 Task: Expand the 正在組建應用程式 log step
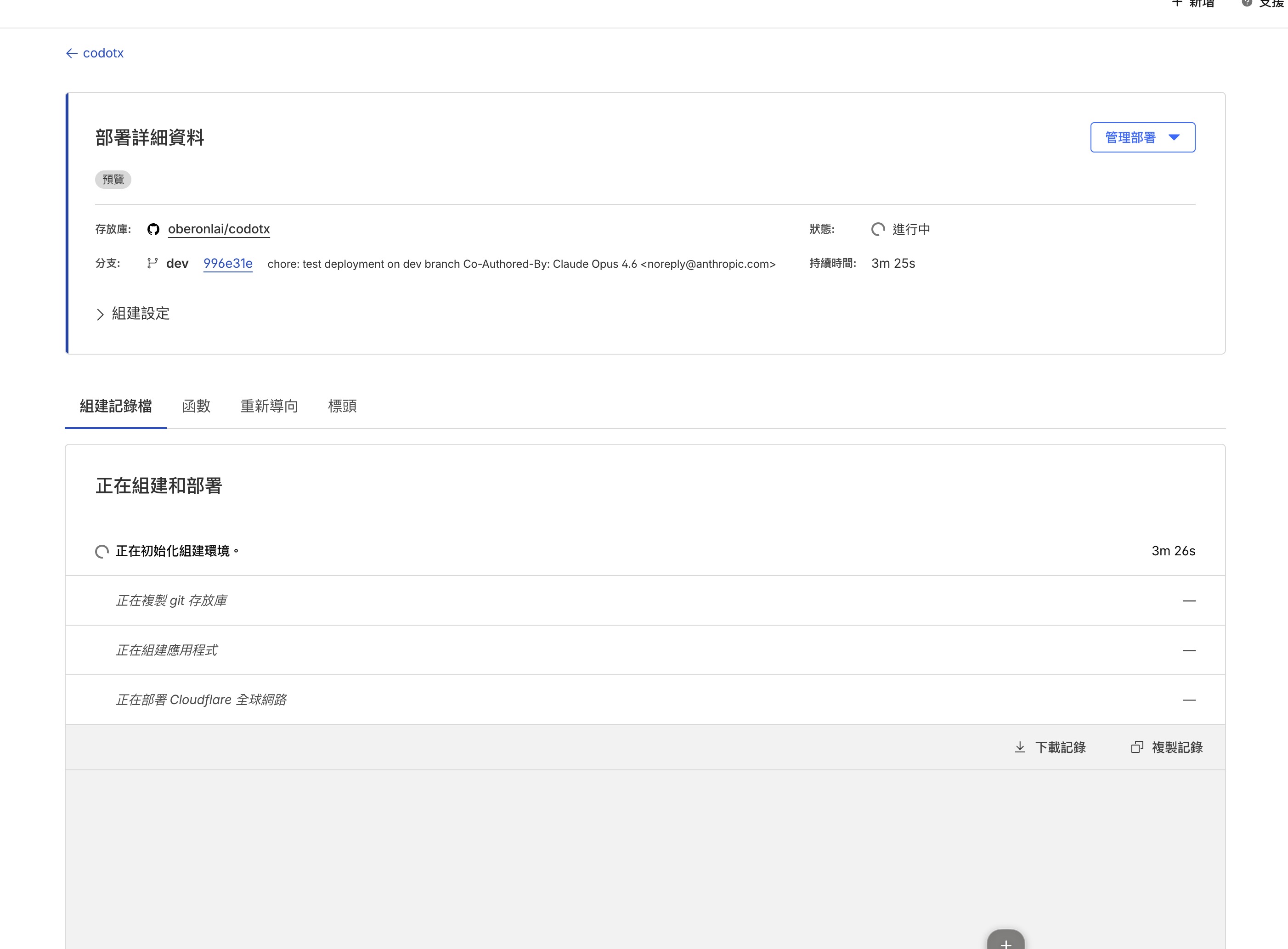167,650
